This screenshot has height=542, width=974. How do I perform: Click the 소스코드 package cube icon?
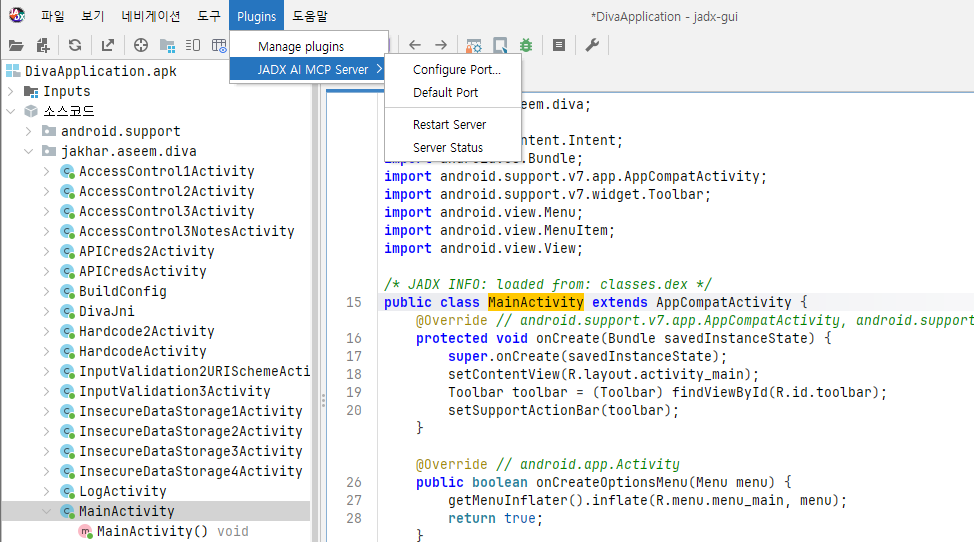(31, 111)
